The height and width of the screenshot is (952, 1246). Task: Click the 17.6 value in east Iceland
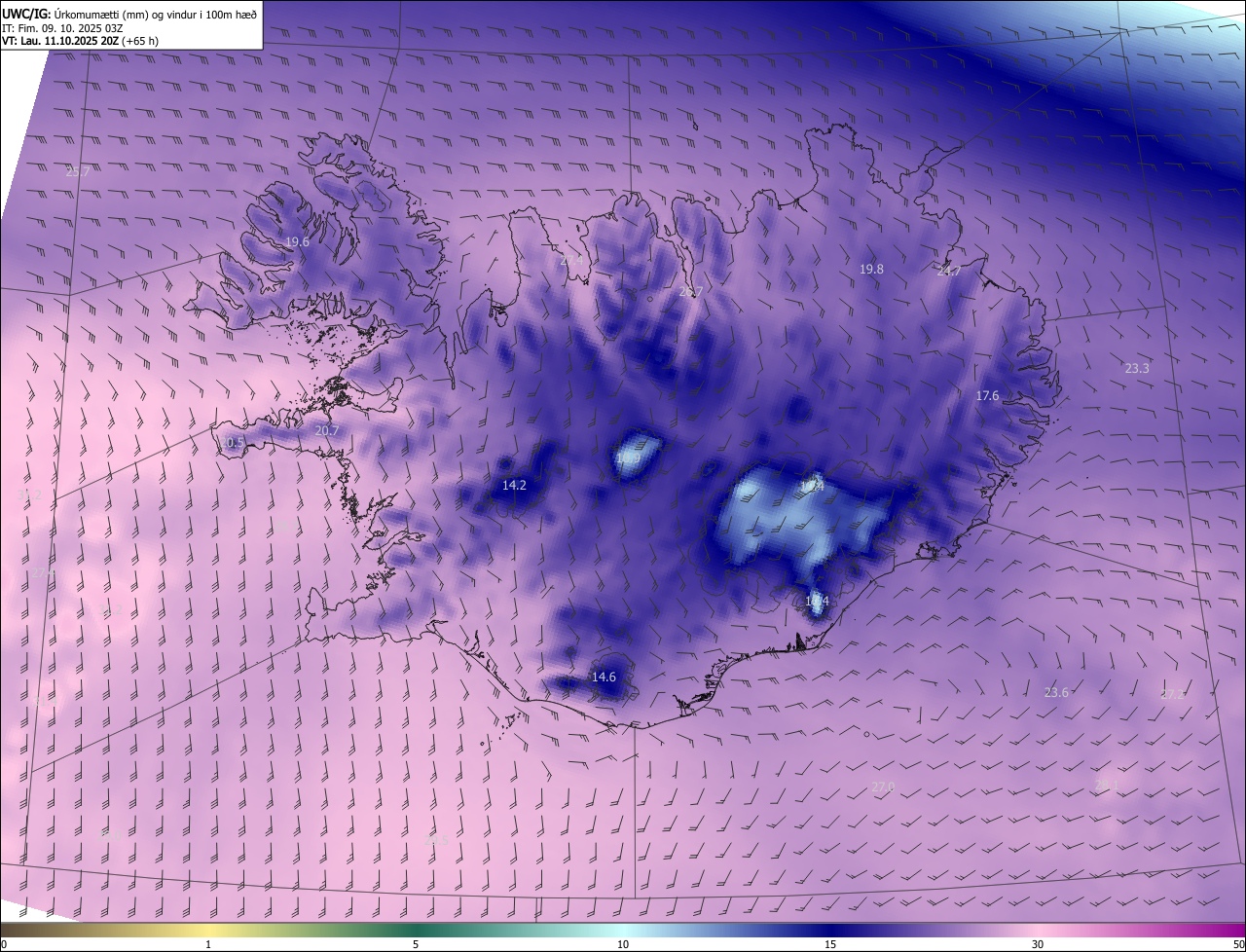[987, 395]
